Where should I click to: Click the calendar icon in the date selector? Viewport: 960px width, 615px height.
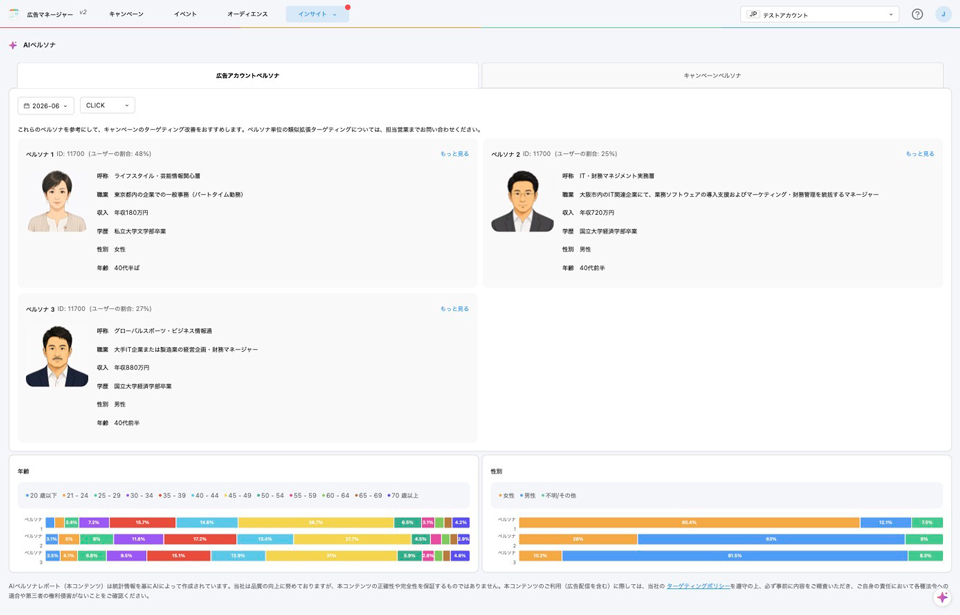pyautogui.click(x=26, y=106)
